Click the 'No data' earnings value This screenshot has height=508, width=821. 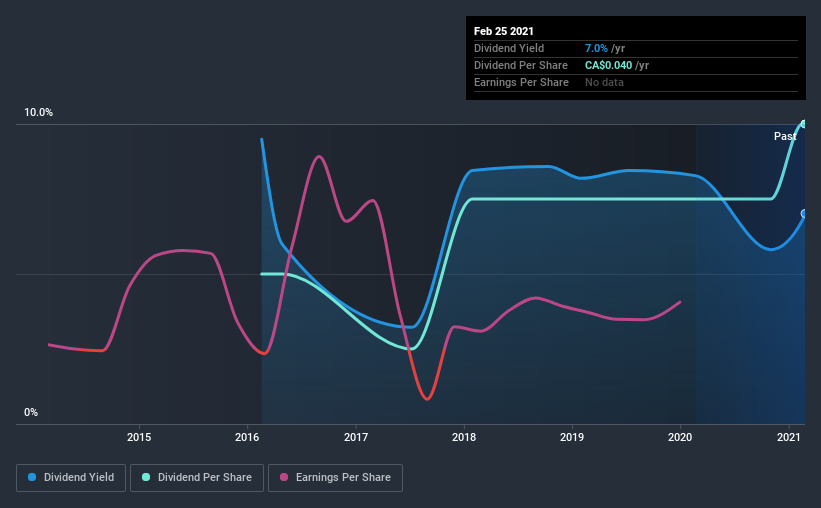[x=604, y=82]
